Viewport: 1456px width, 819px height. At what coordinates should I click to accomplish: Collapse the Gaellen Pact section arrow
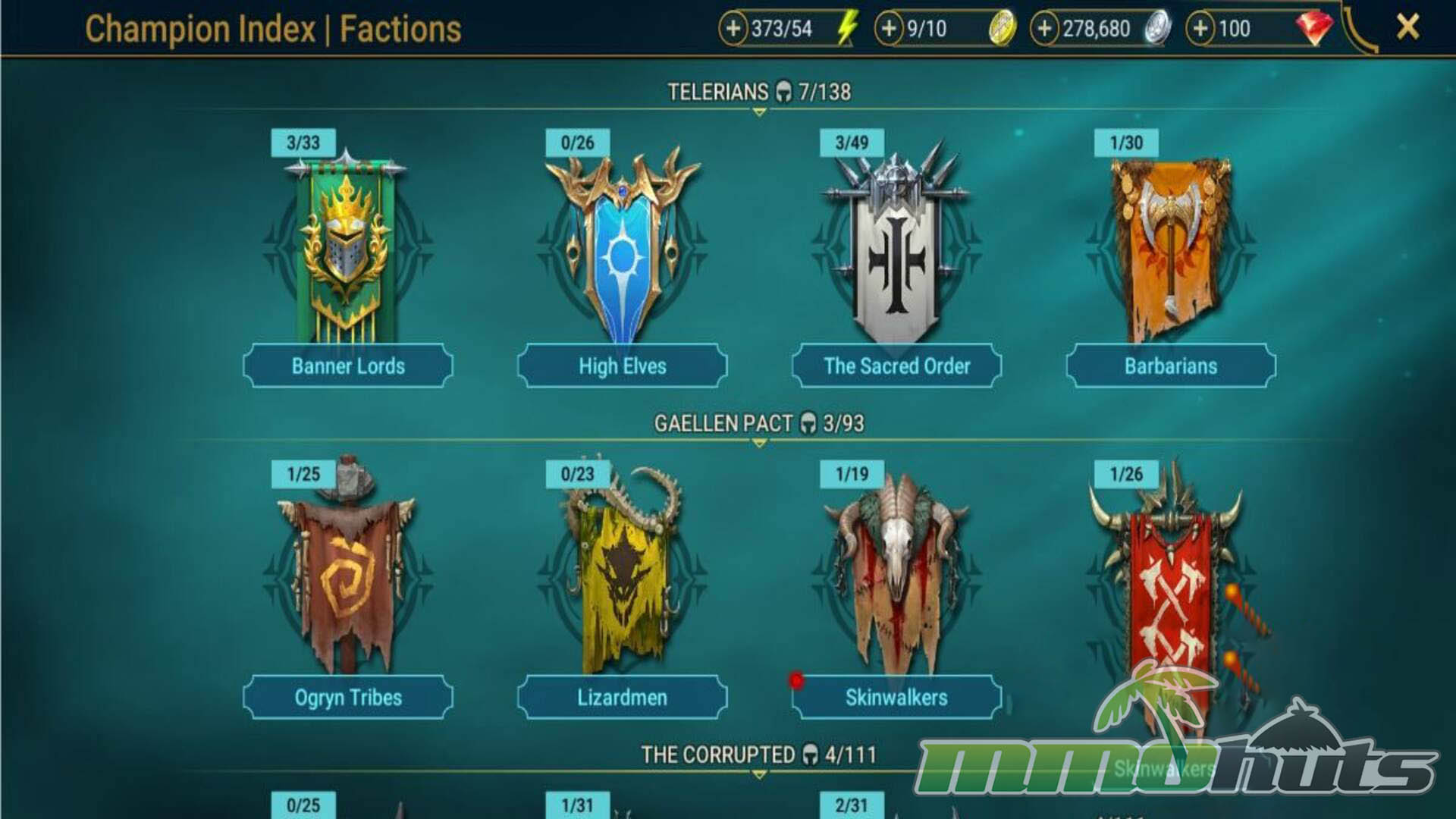point(759,444)
